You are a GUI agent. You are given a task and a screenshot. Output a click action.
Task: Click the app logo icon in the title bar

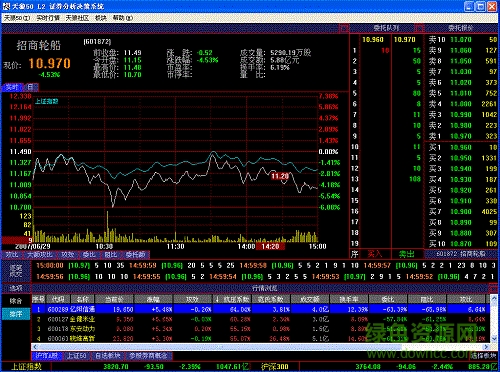tap(6, 6)
